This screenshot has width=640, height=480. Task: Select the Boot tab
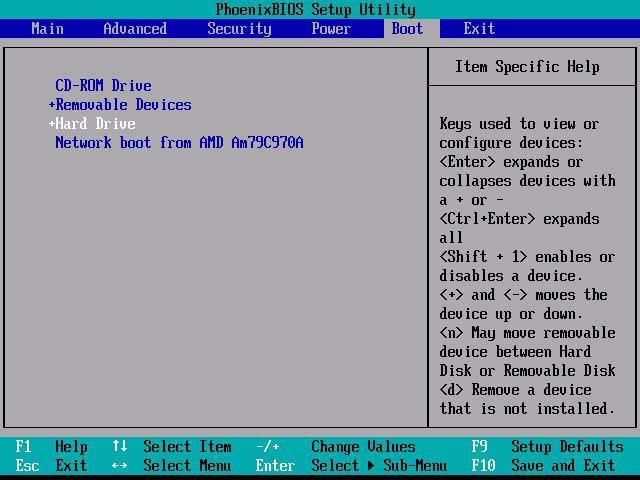click(x=407, y=29)
